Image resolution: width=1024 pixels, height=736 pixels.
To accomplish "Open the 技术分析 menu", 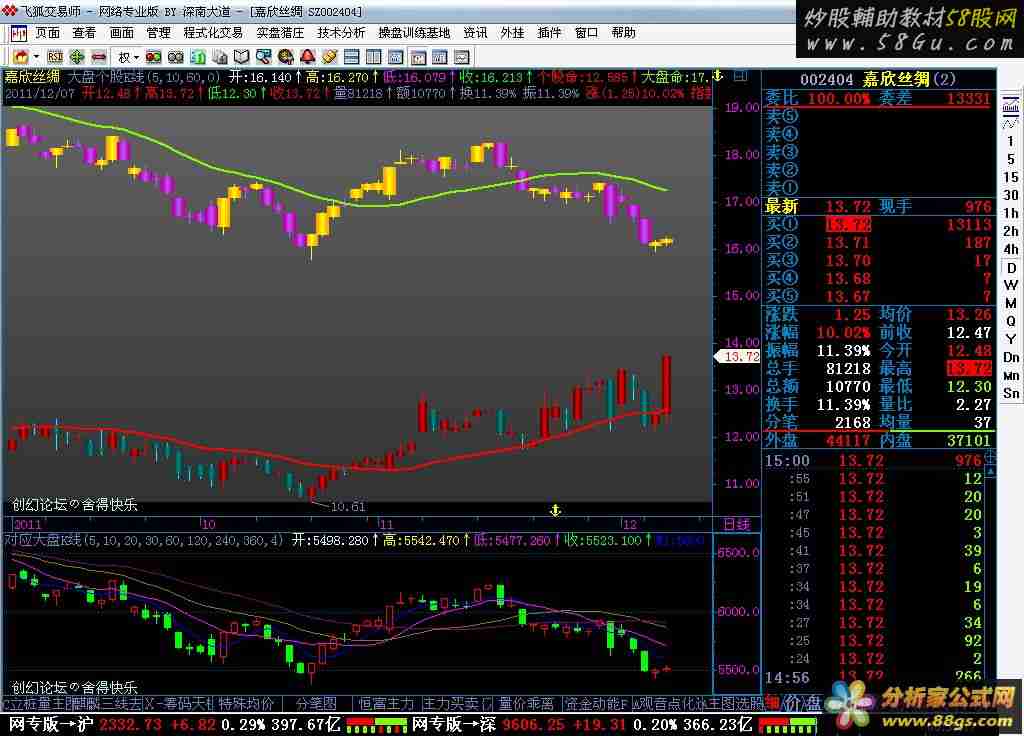I will coord(341,33).
